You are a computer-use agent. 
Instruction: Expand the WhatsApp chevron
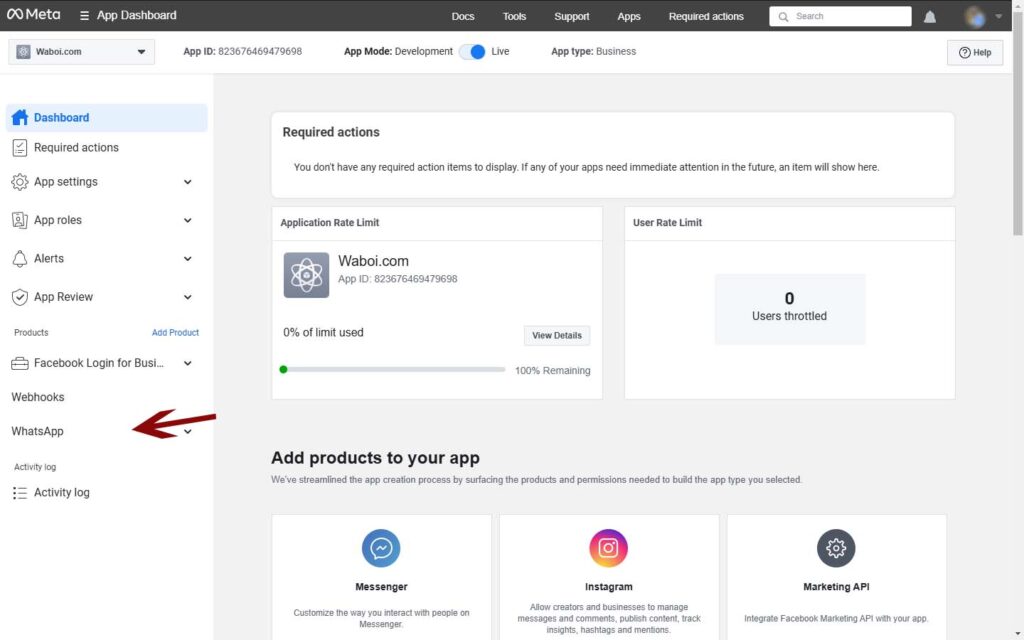pyautogui.click(x=187, y=432)
